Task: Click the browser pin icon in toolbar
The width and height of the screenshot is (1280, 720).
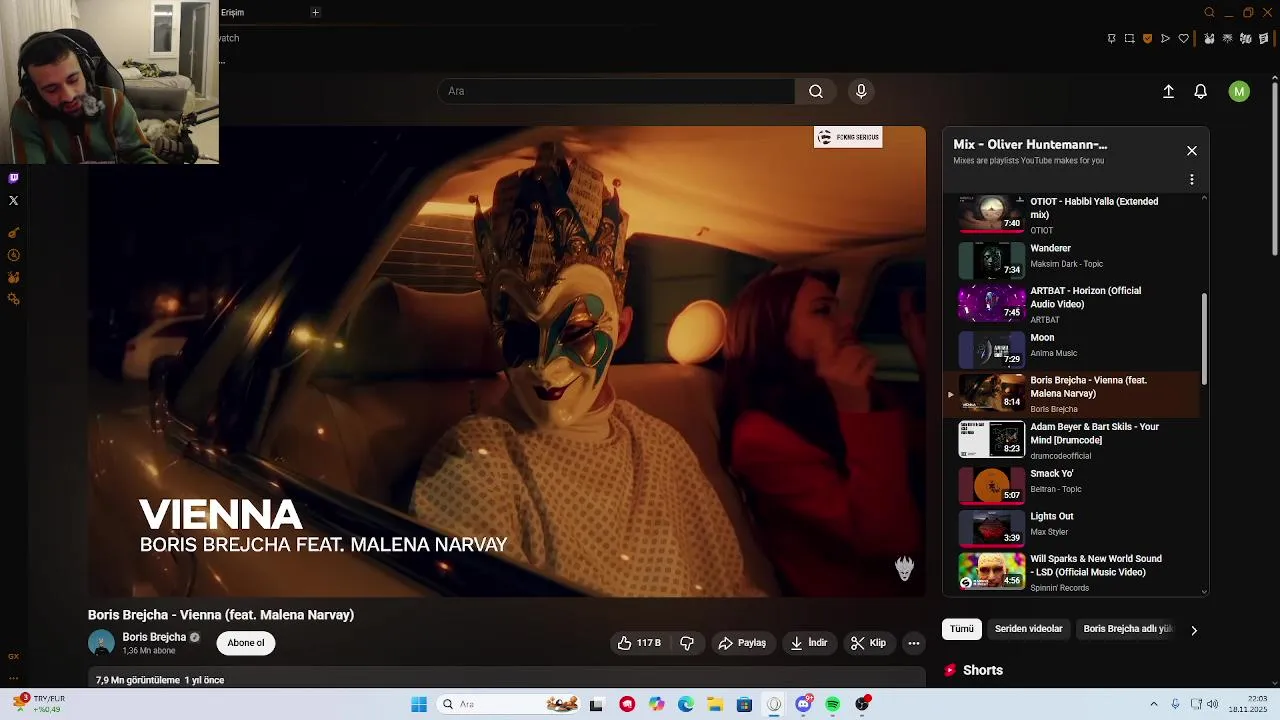Action: [1111, 39]
